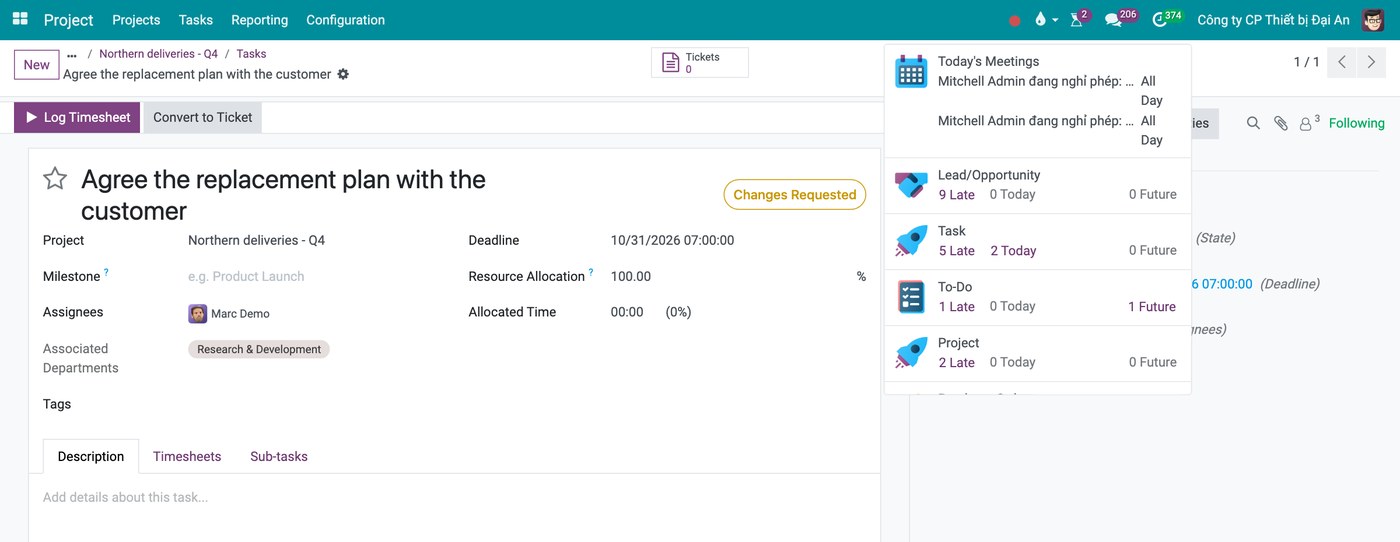Go to Northern deliveries - Q4 breadcrumb

pos(158,54)
